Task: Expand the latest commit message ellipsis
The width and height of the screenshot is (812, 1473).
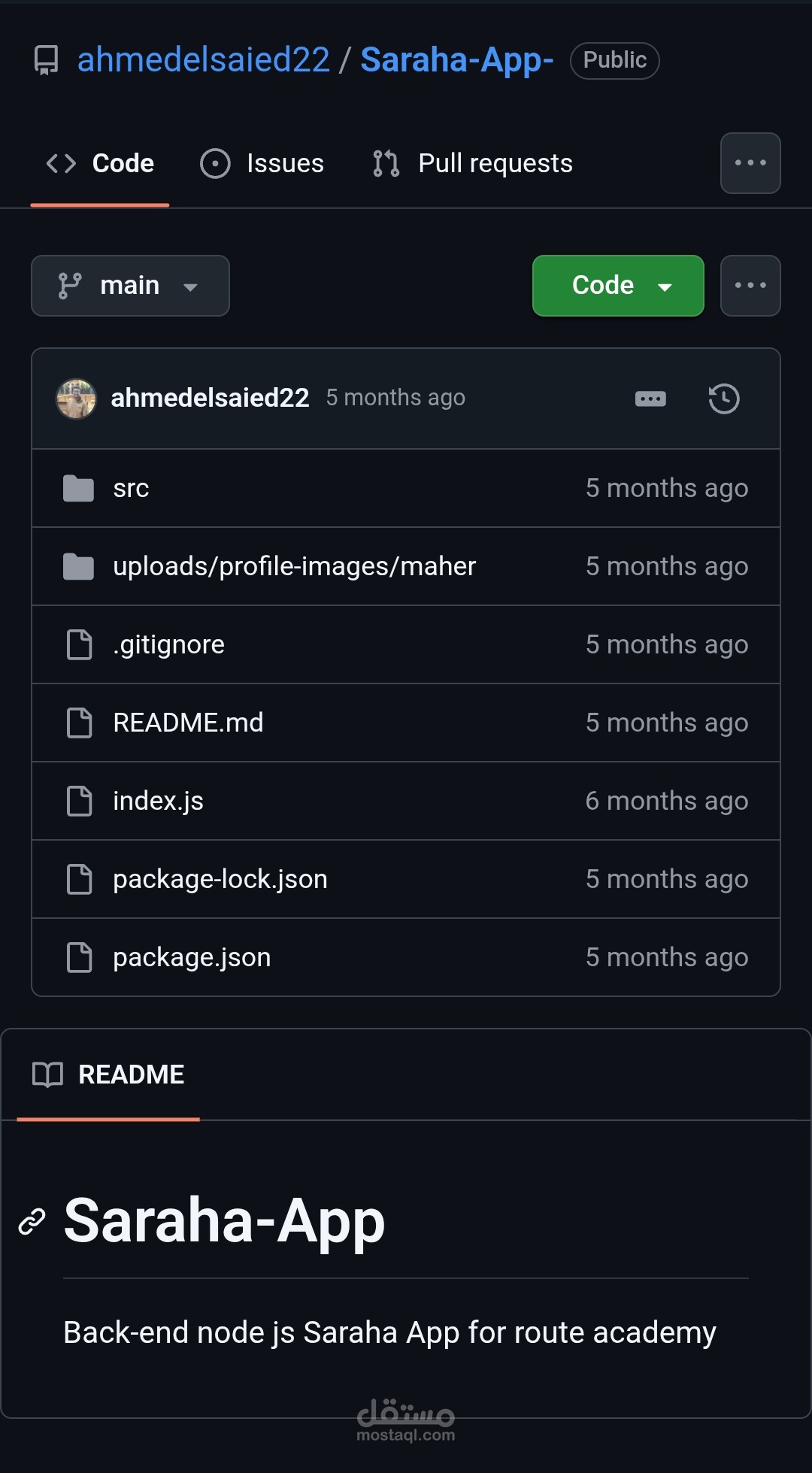Action: [650, 399]
